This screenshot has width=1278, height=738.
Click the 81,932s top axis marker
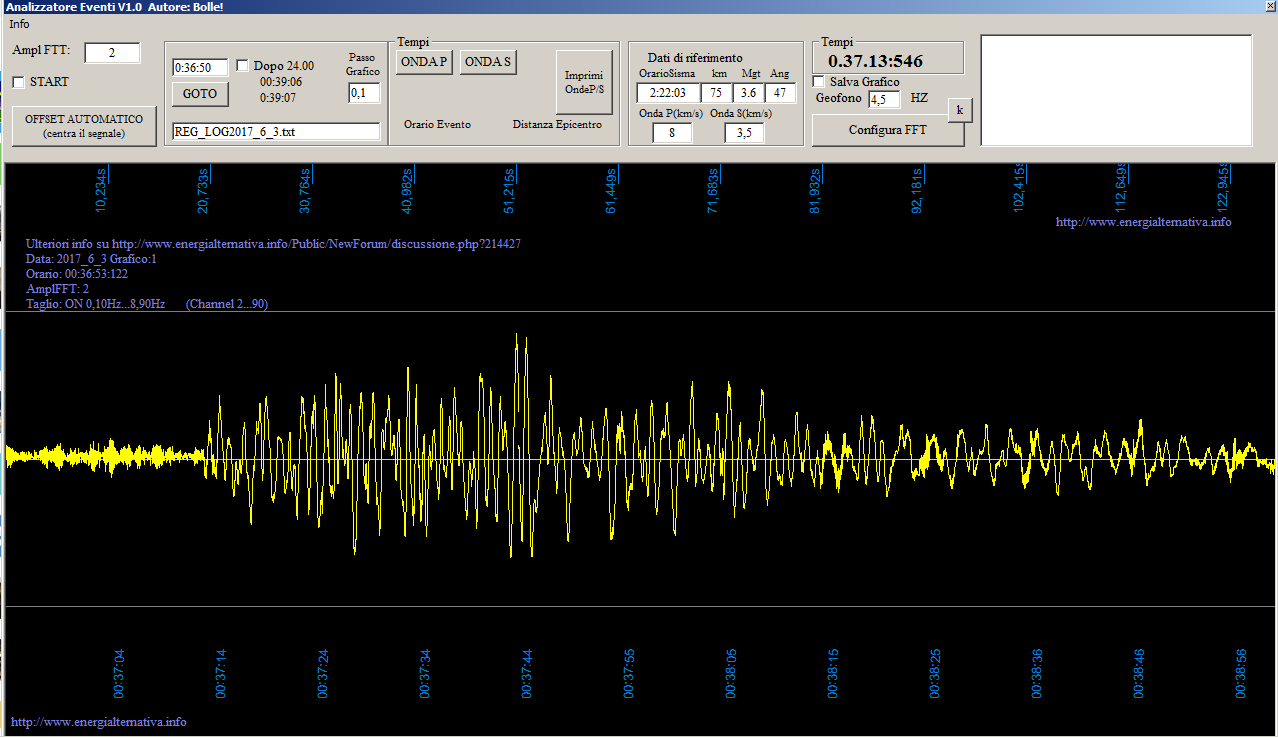815,190
